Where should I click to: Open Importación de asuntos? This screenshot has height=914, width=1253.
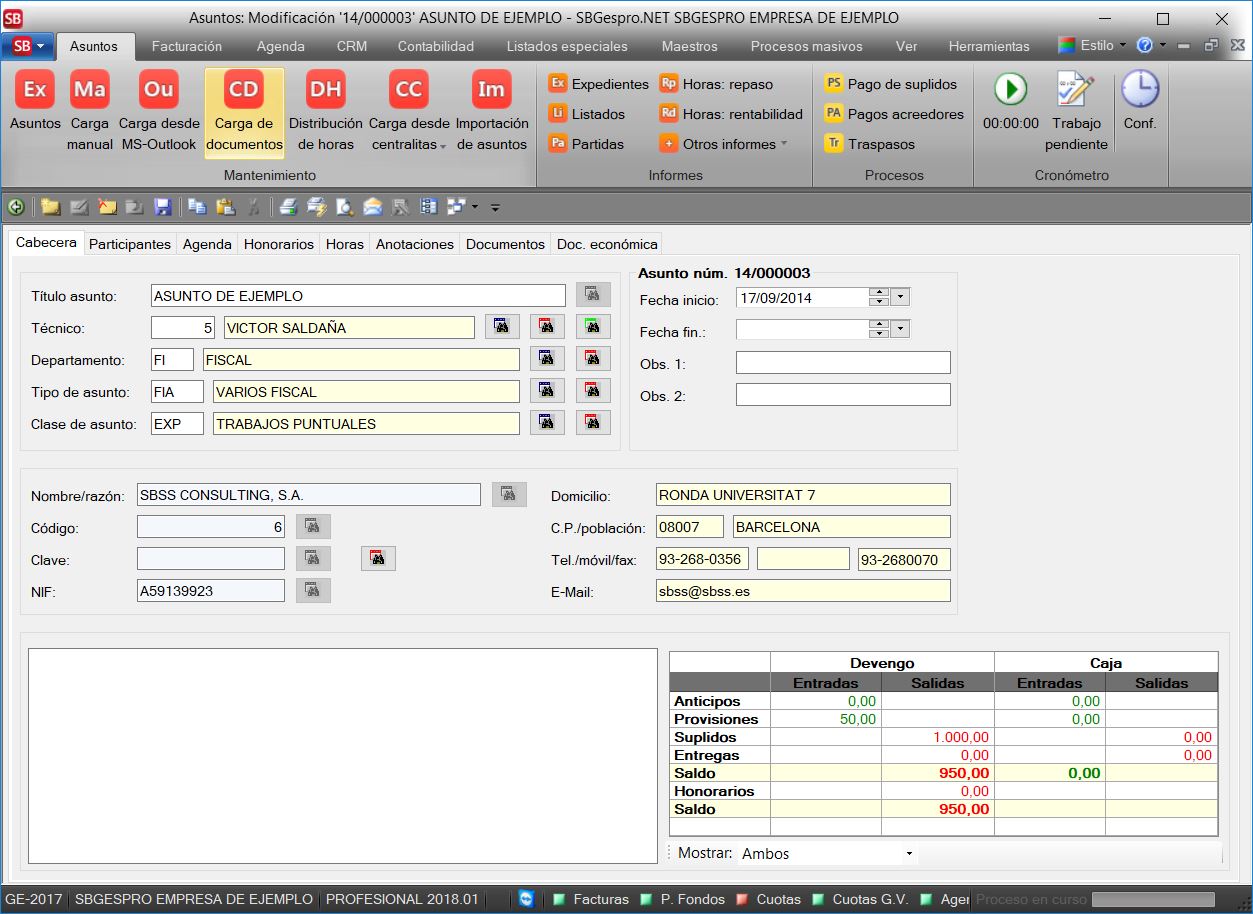click(x=491, y=112)
